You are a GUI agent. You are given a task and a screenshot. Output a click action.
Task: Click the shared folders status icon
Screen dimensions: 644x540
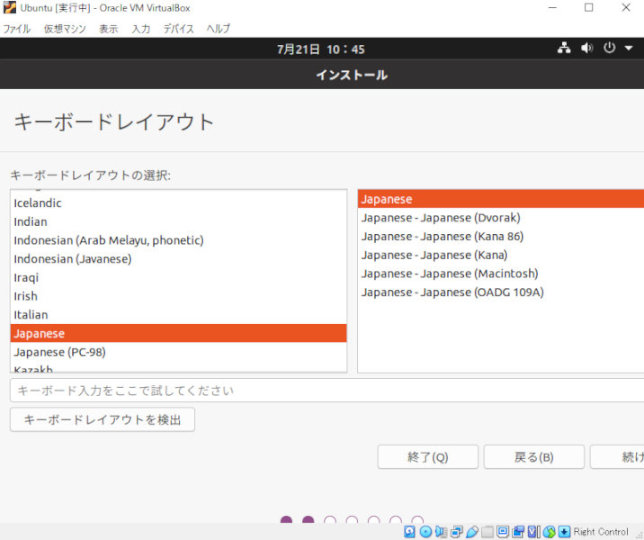pos(487,532)
